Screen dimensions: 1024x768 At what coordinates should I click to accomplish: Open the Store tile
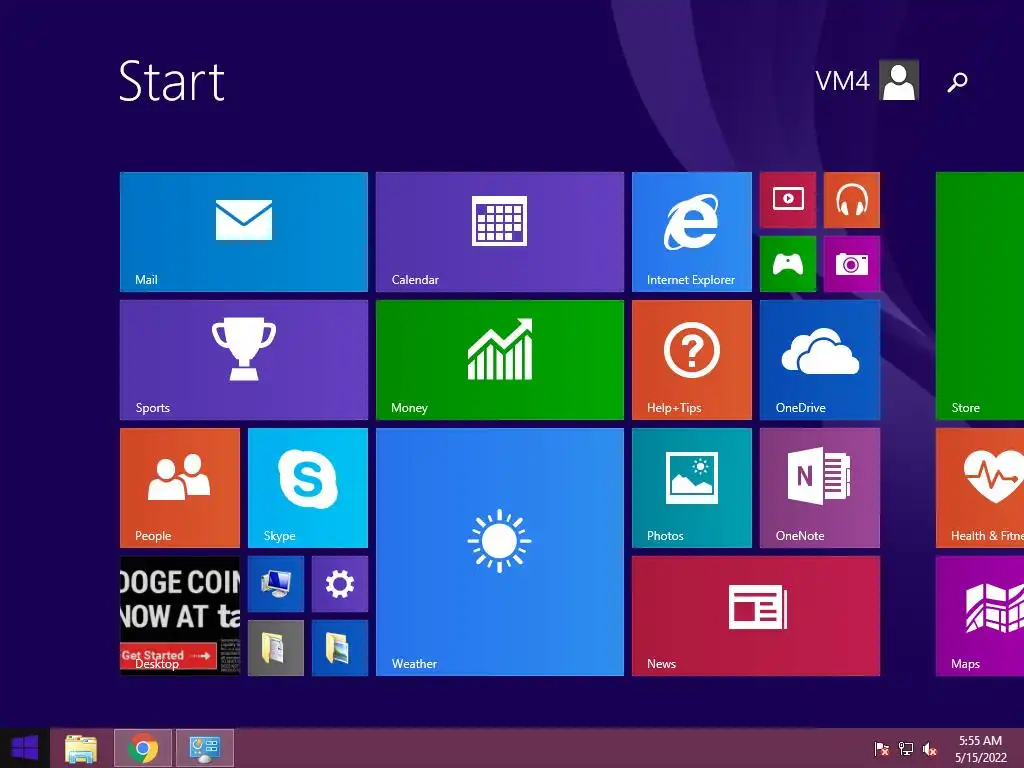coord(980,296)
